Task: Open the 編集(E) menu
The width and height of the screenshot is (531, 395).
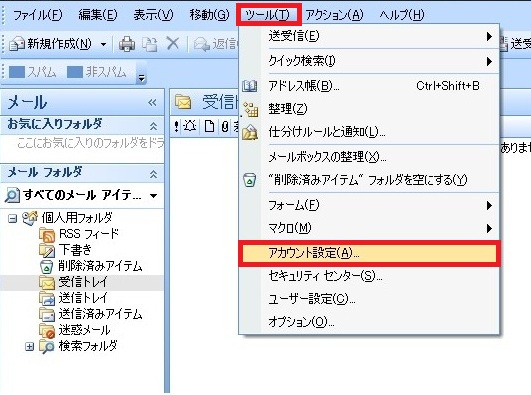Action: pos(98,15)
